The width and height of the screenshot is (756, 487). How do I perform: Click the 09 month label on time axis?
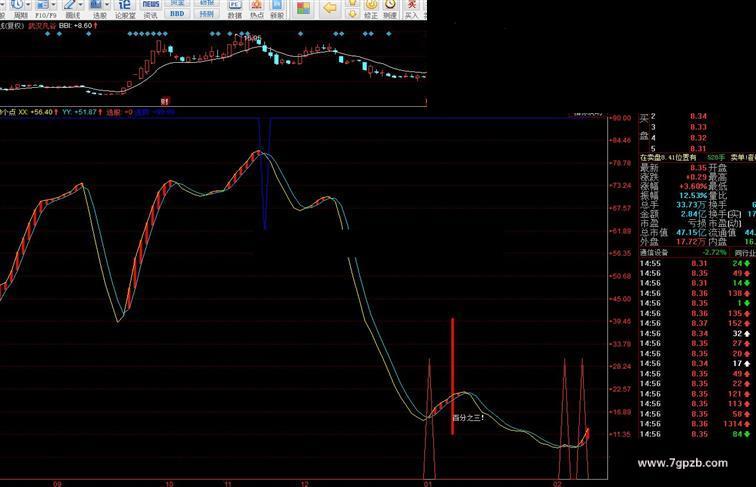coord(57,484)
